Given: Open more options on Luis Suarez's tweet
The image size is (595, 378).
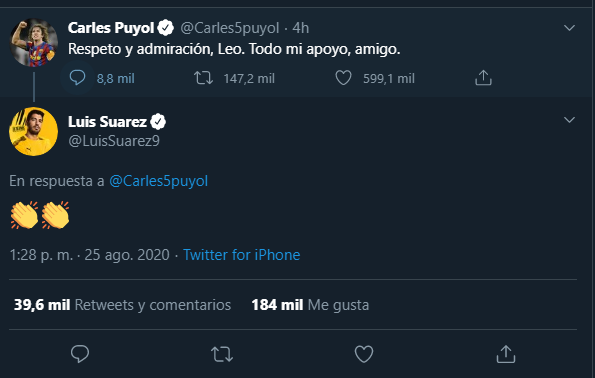Looking at the screenshot, I should [569, 120].
